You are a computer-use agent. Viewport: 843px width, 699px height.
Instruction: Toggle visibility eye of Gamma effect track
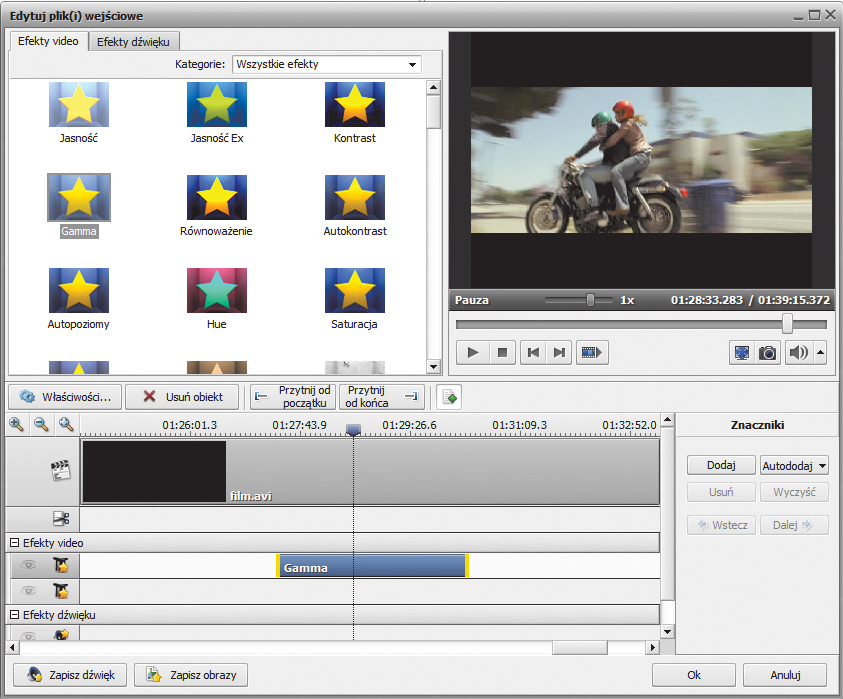29,566
